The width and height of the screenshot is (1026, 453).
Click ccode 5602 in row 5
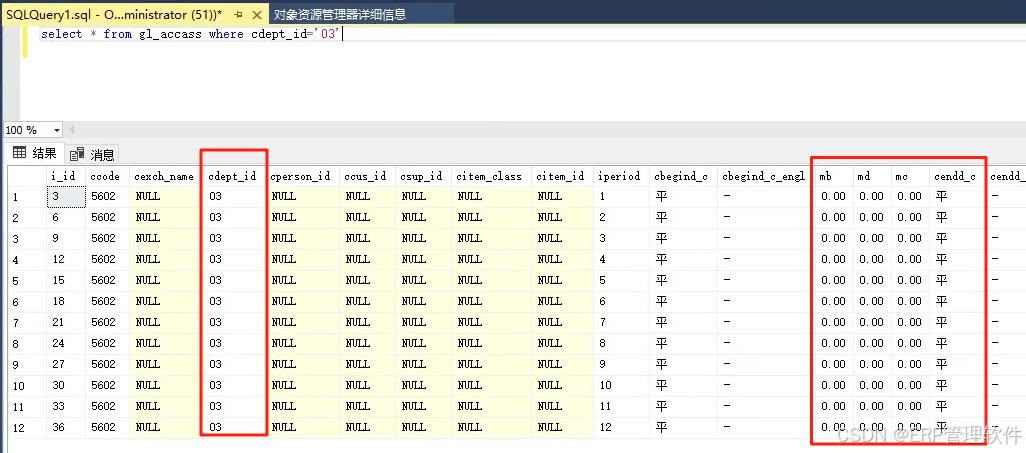coord(107,280)
